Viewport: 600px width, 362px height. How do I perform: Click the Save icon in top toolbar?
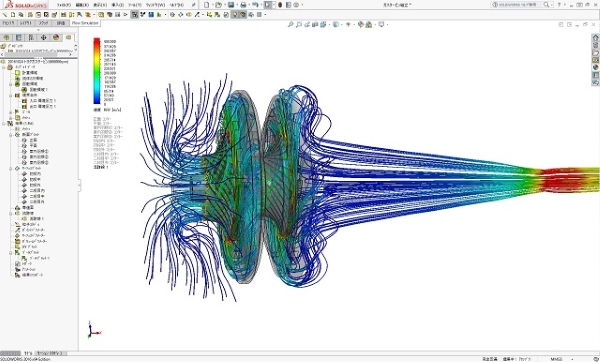[231, 5]
